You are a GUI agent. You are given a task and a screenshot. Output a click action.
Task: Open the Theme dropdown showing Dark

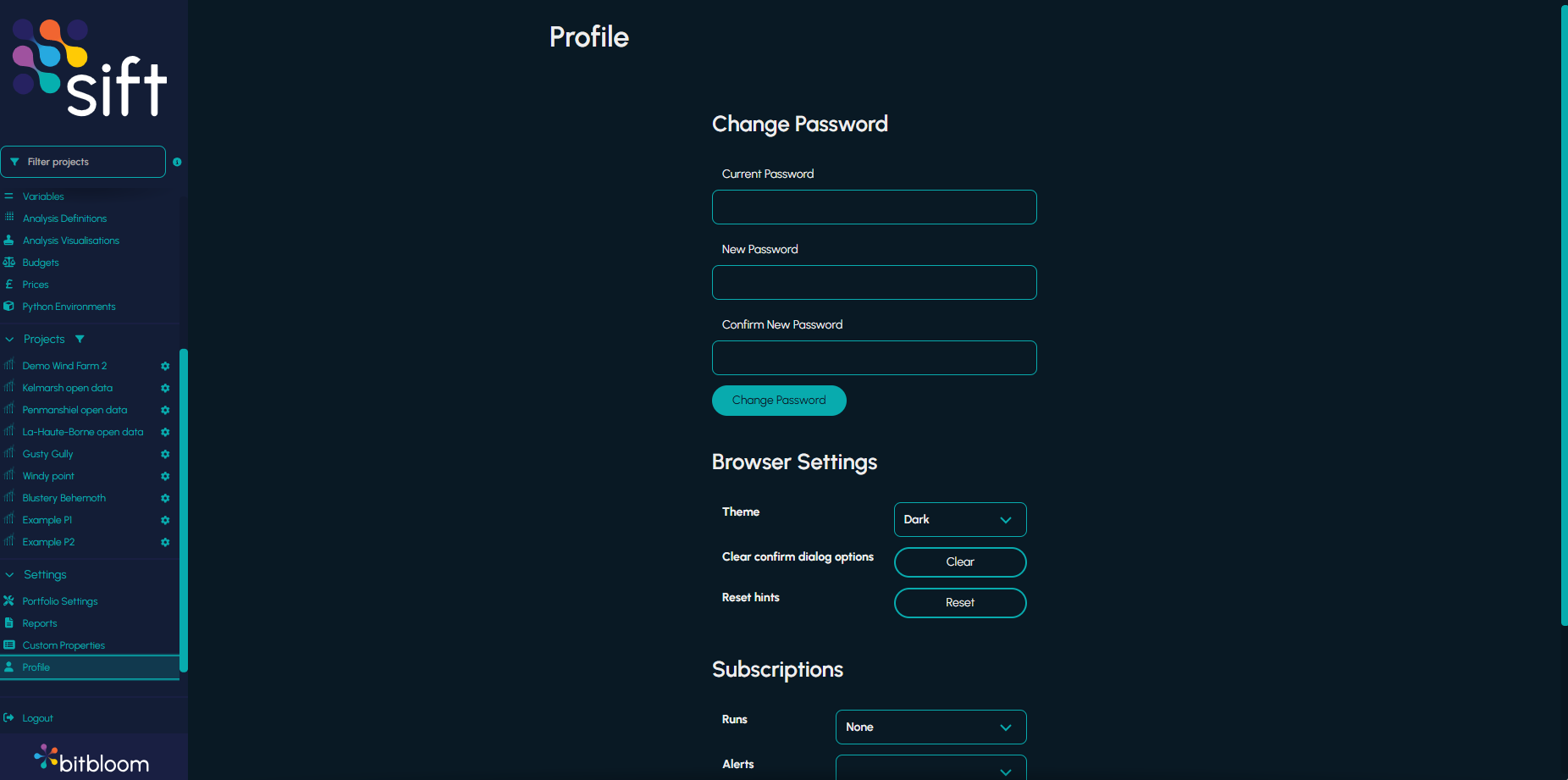click(x=960, y=519)
